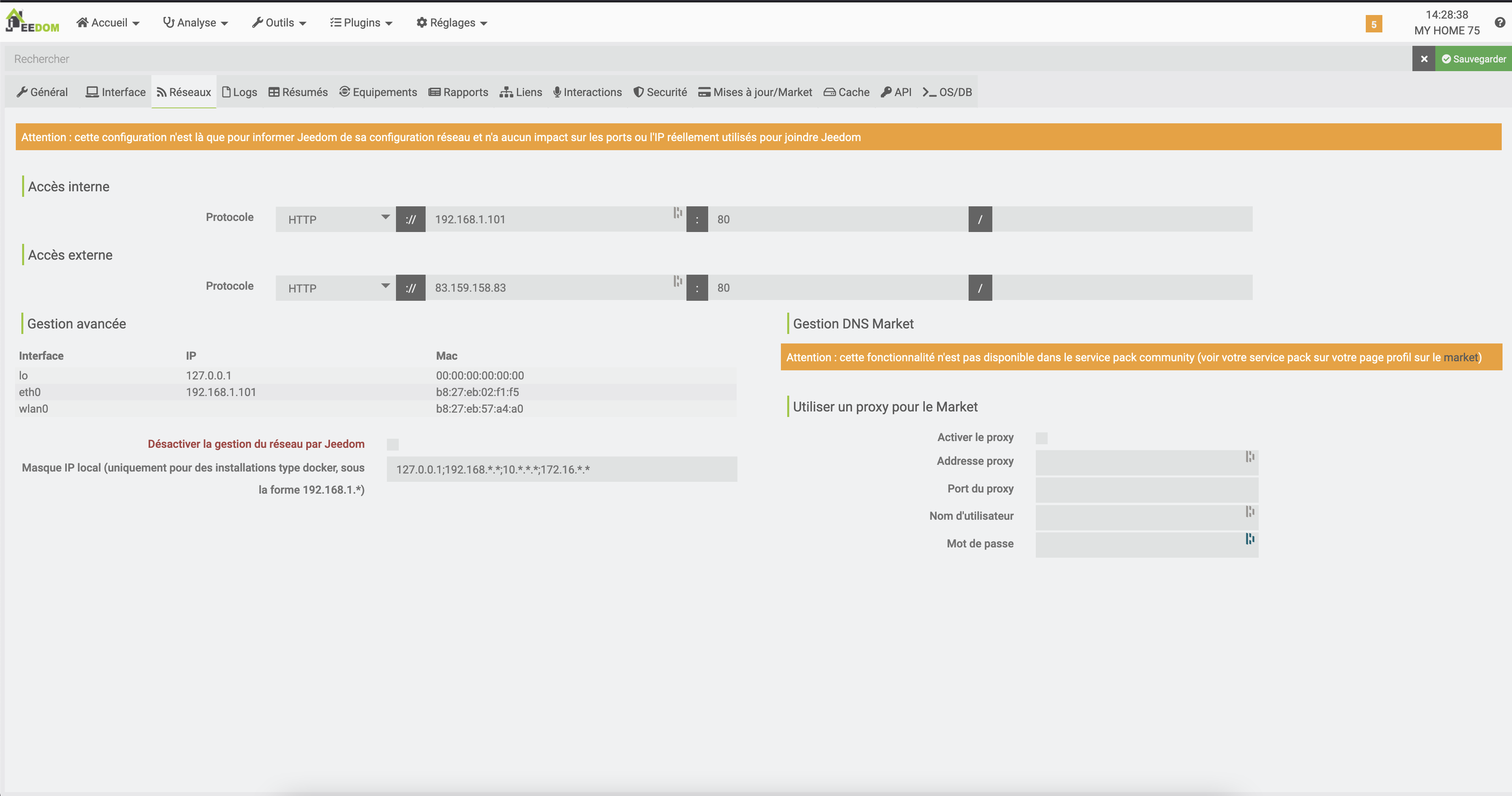Screen dimensions: 1512x796
Task: Click the X button beside Sauvegarder
Action: (x=1423, y=59)
